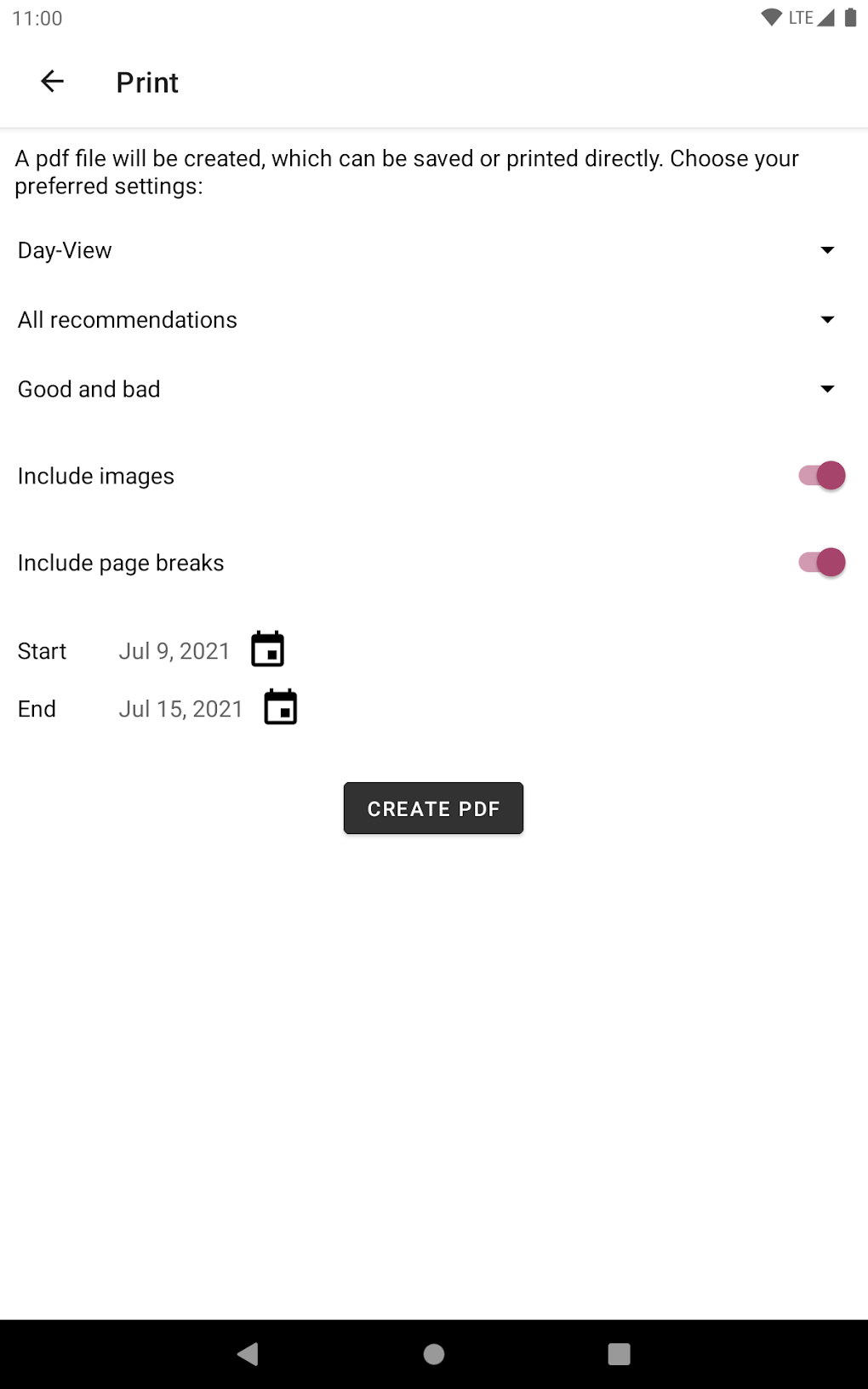This screenshot has height=1389, width=868.
Task: Open the Start date calendar picker
Action: coord(267,650)
